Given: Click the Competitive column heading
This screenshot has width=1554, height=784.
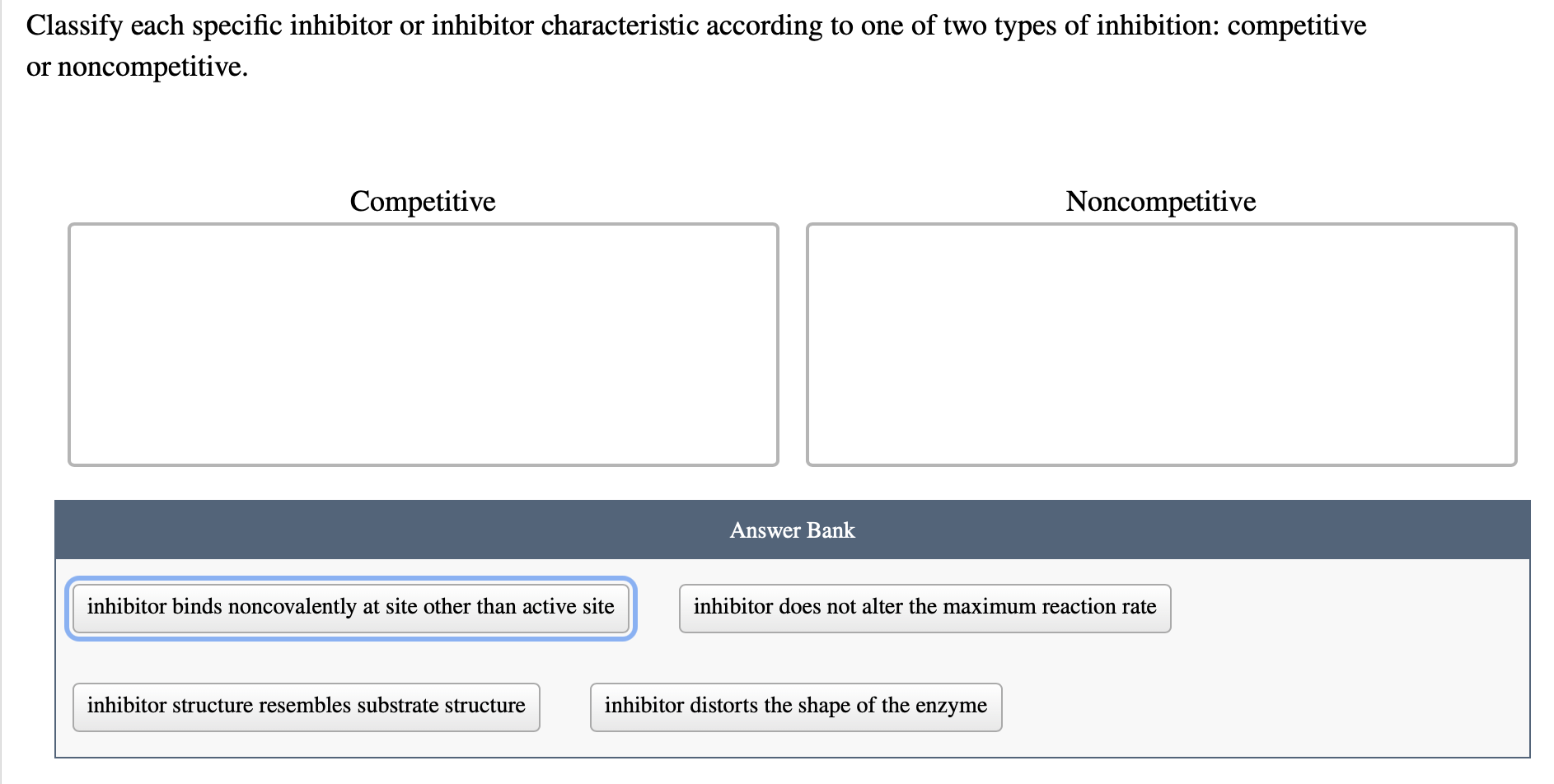Looking at the screenshot, I should [423, 201].
